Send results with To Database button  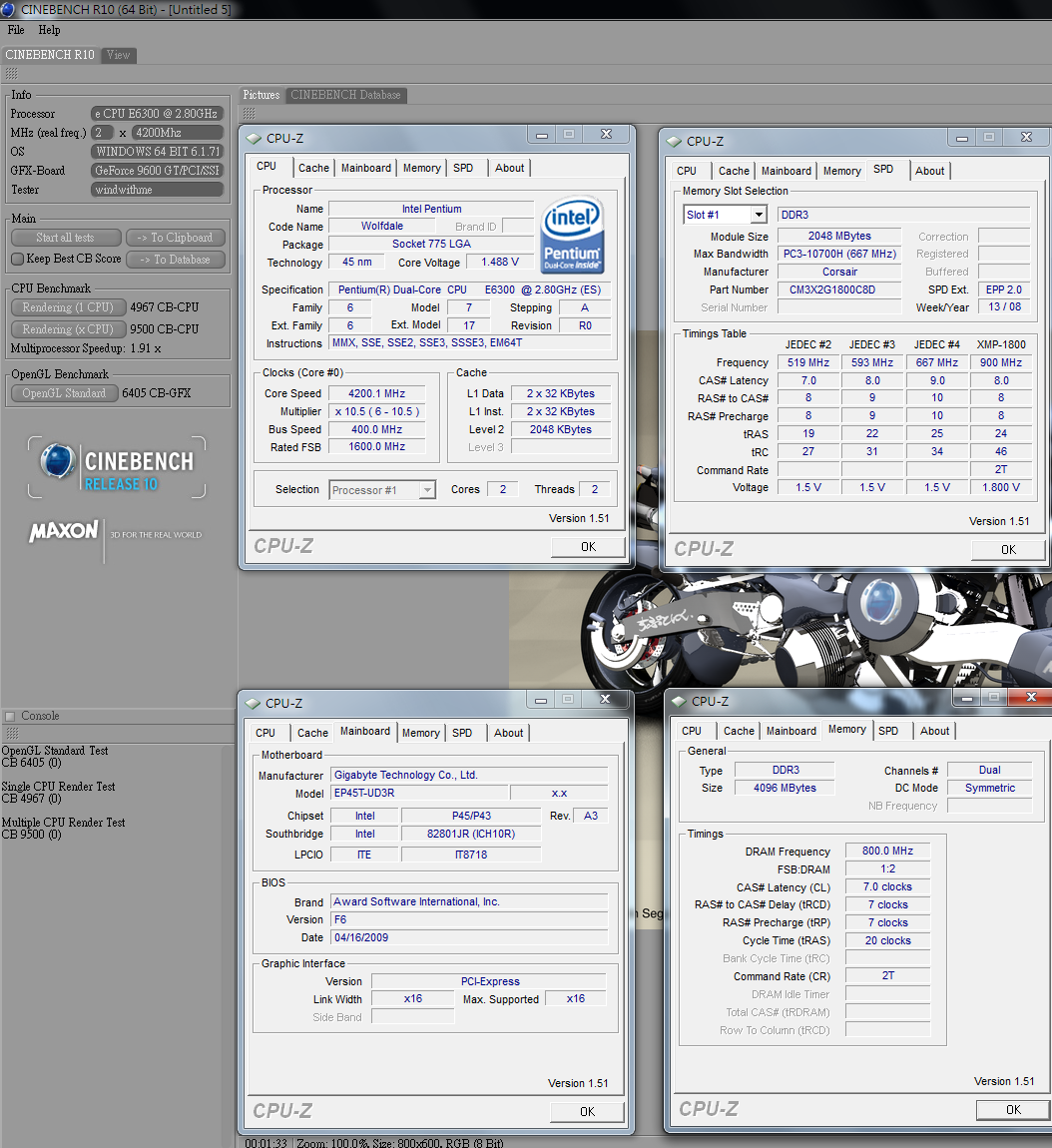[175, 260]
